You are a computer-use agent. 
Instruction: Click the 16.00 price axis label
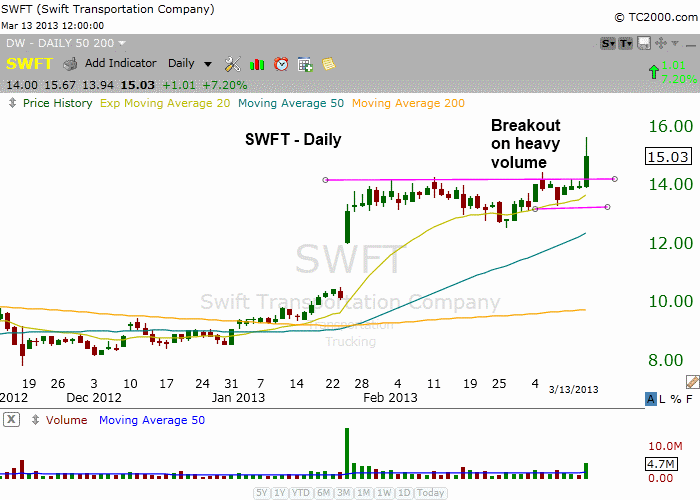click(x=671, y=126)
